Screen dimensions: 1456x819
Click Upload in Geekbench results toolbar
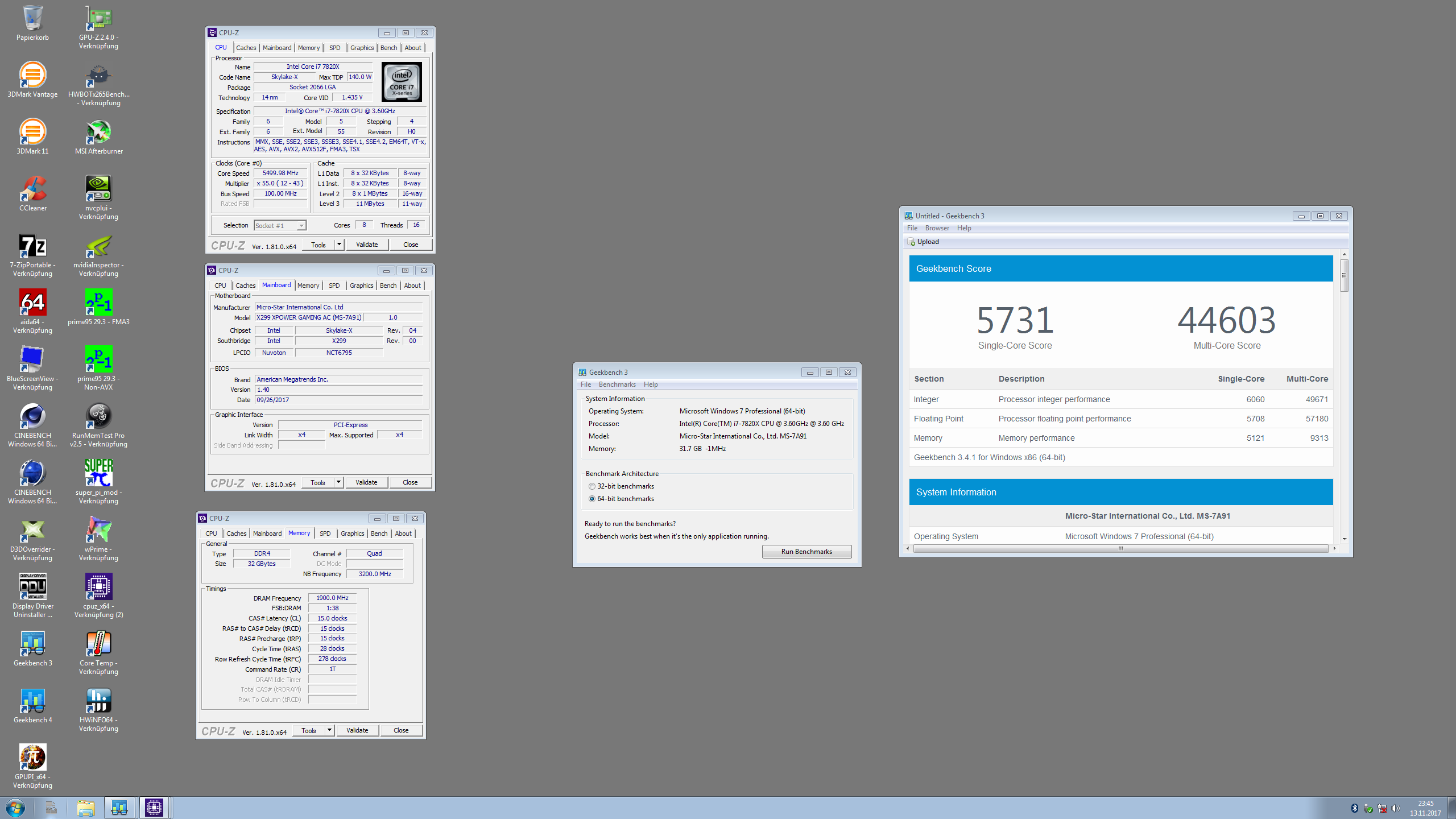[923, 242]
